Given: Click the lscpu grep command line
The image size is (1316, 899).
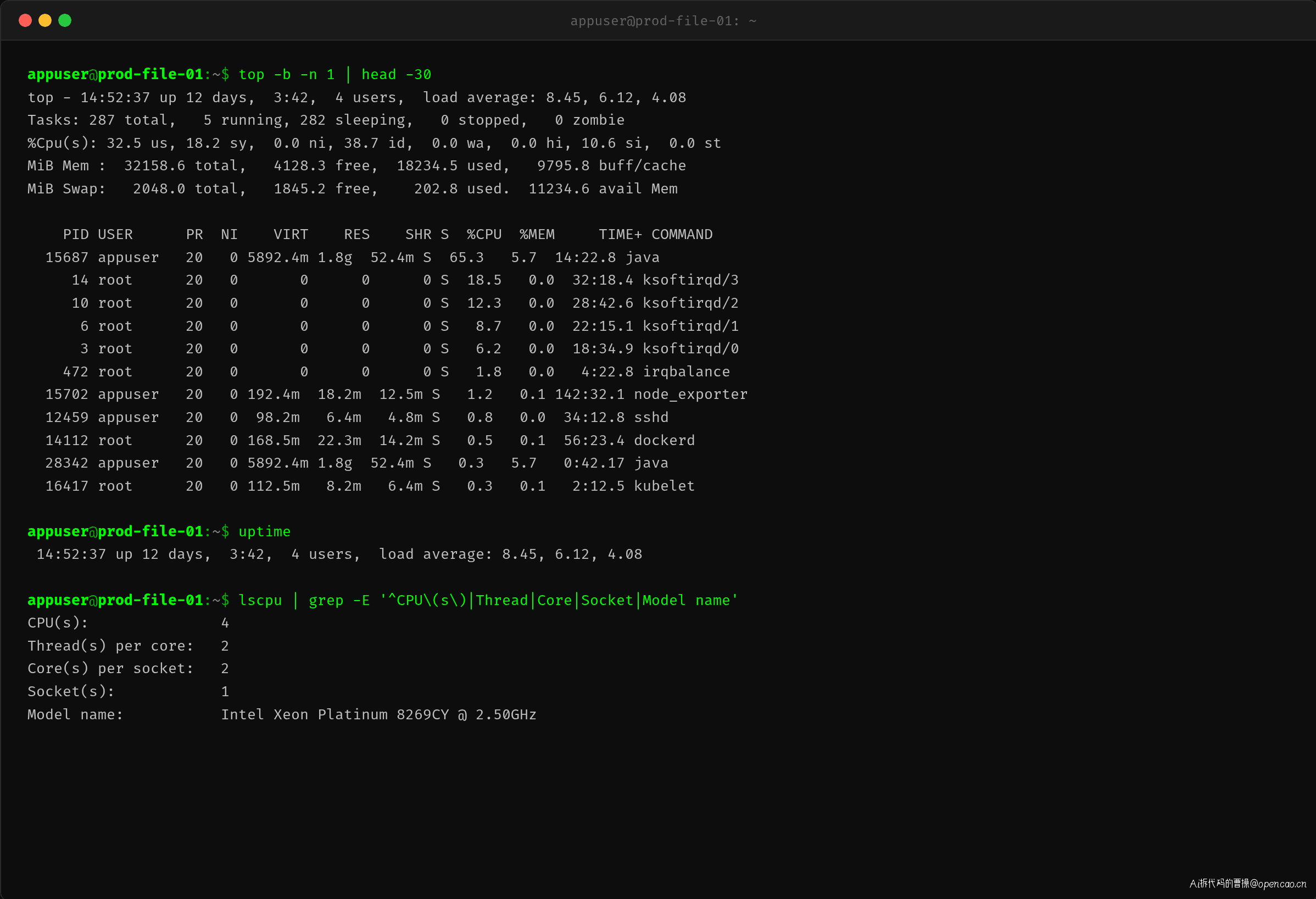Looking at the screenshot, I should (x=488, y=600).
